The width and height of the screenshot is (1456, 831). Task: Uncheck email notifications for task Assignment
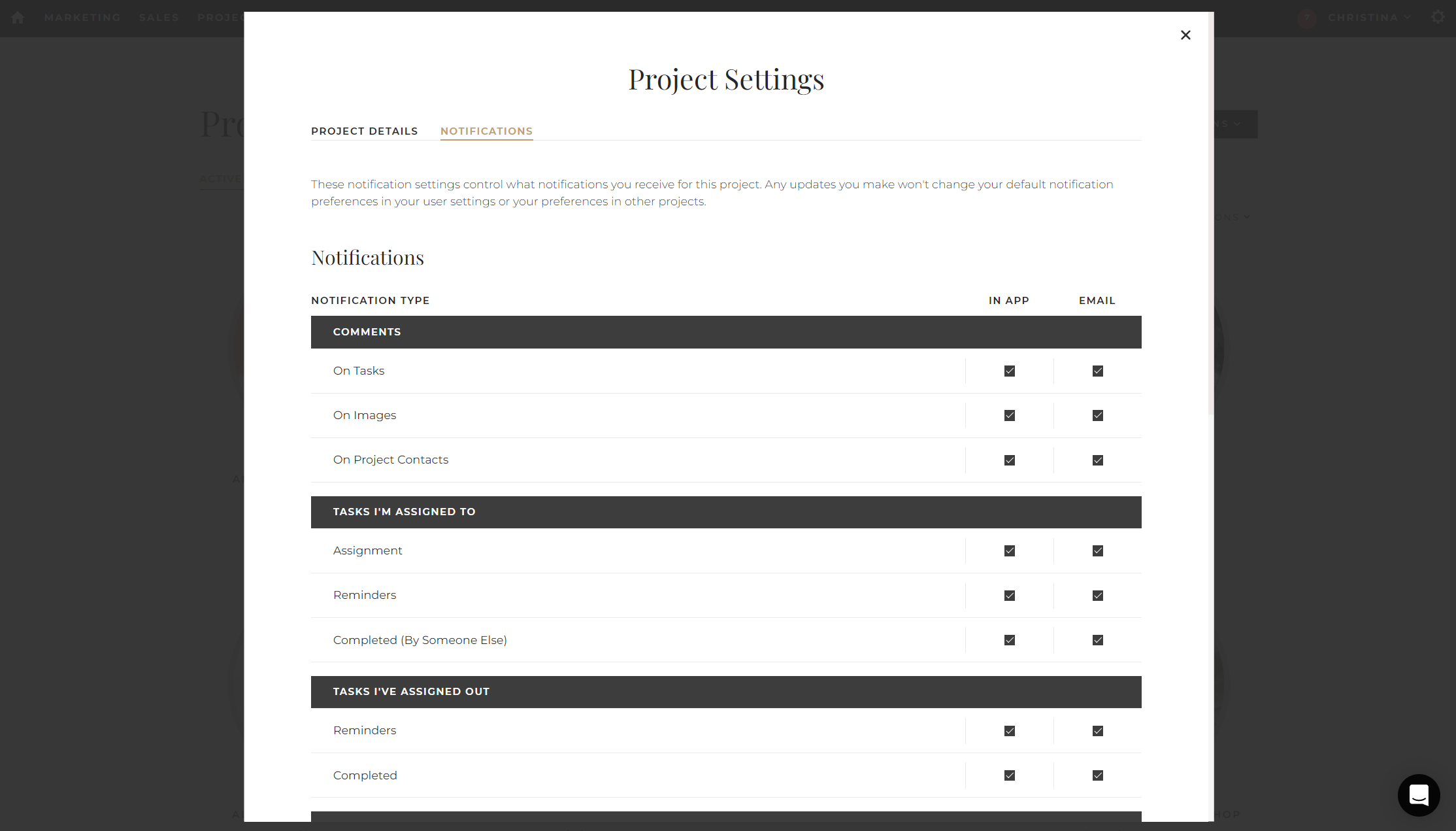coord(1098,551)
